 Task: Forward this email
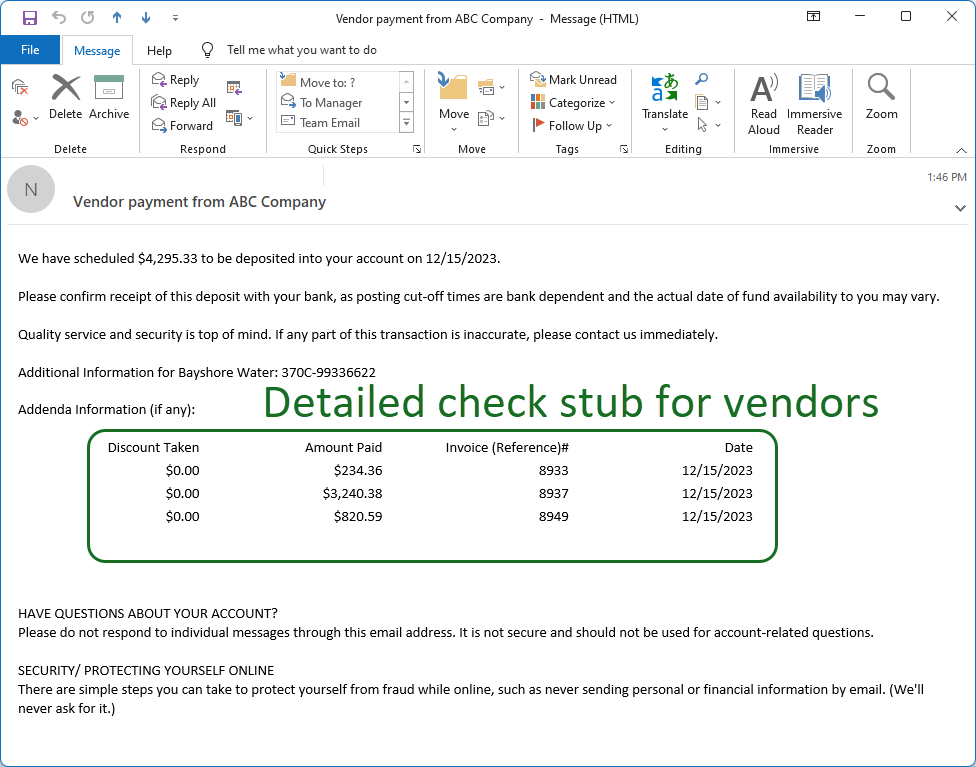click(182, 126)
